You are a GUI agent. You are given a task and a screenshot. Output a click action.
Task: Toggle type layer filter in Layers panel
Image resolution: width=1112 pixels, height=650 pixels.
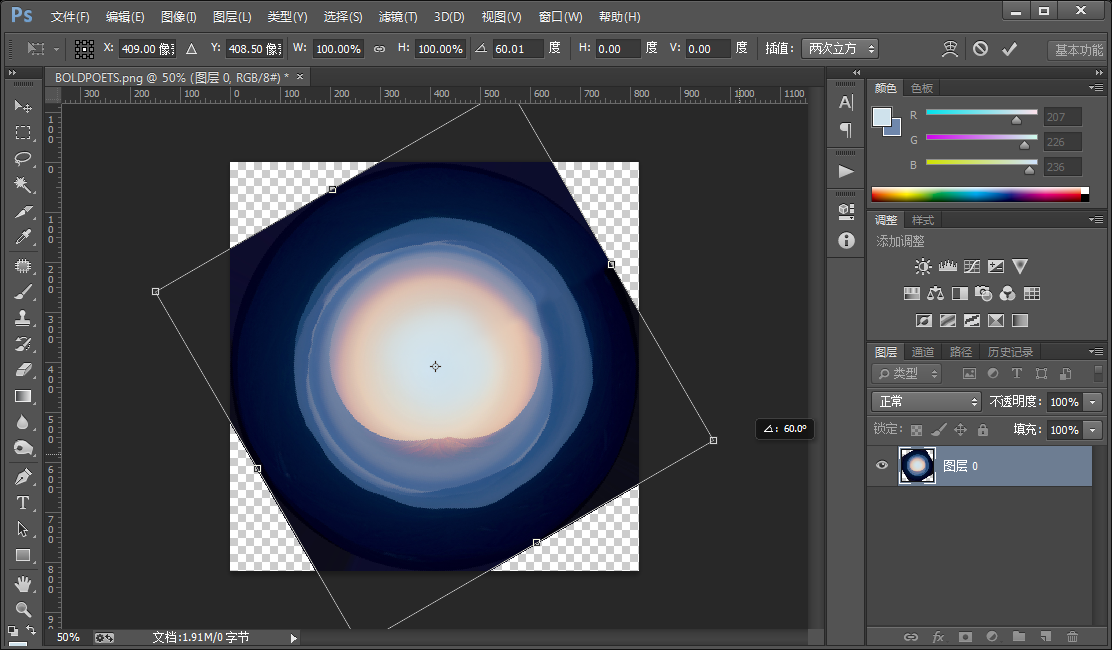point(1016,374)
